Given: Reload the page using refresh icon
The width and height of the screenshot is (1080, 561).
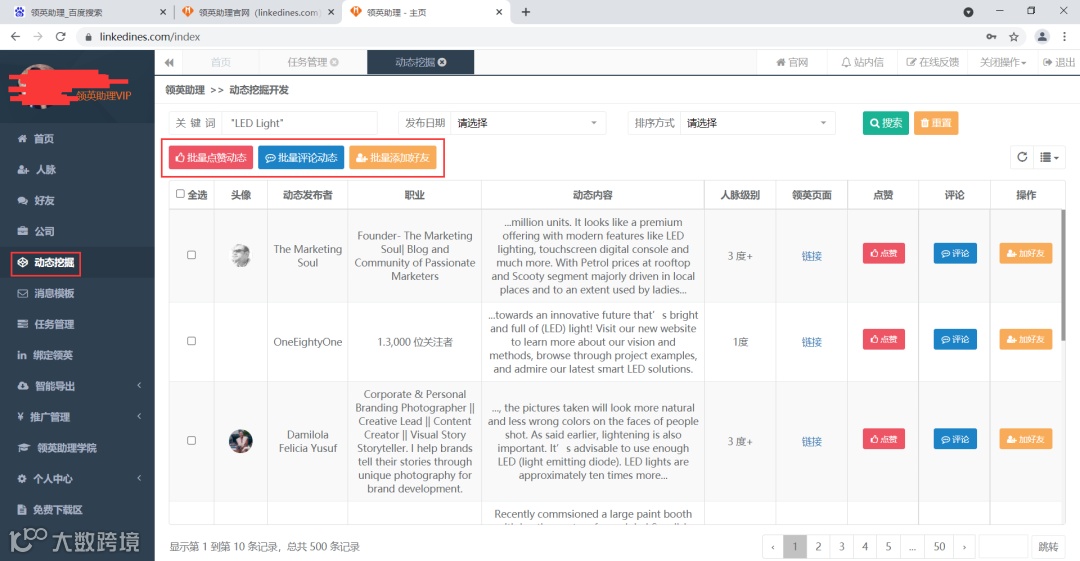Looking at the screenshot, I should [x=61, y=37].
